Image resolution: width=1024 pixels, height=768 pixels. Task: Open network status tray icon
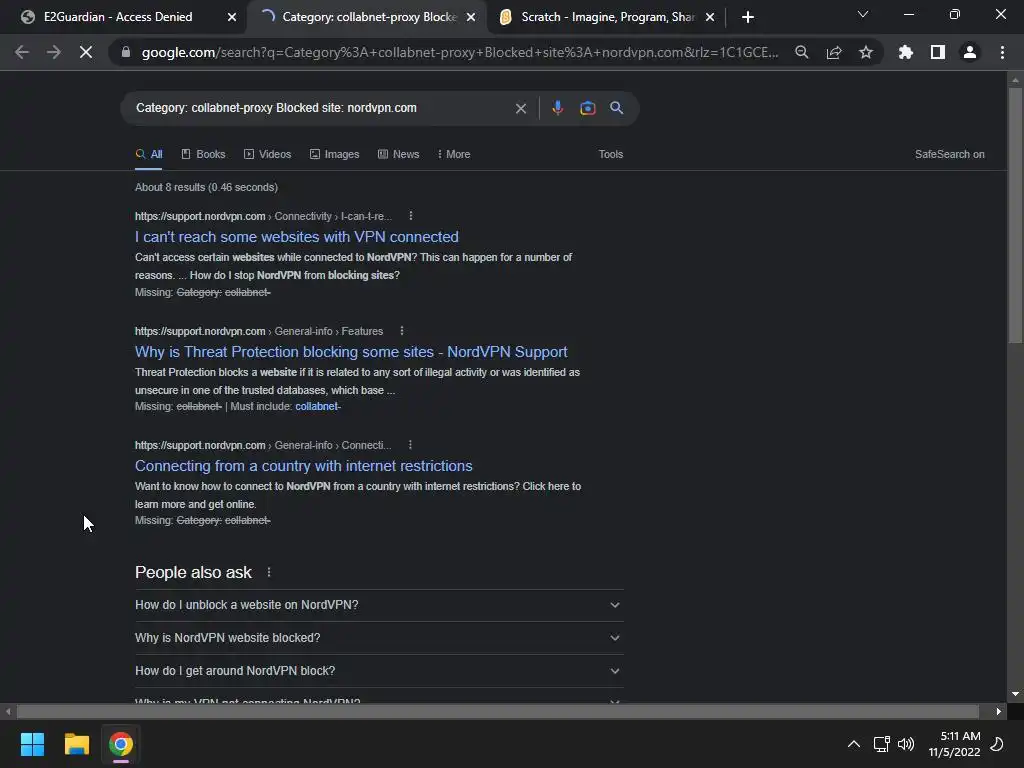coord(882,744)
